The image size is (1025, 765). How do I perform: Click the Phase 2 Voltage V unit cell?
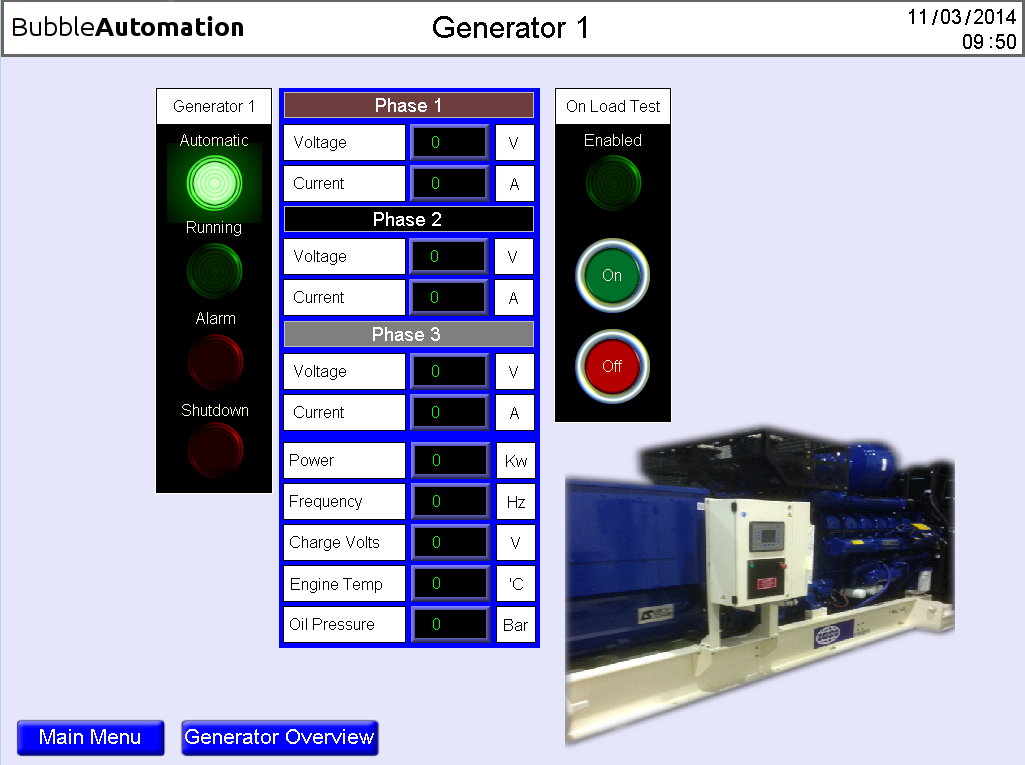(x=514, y=256)
